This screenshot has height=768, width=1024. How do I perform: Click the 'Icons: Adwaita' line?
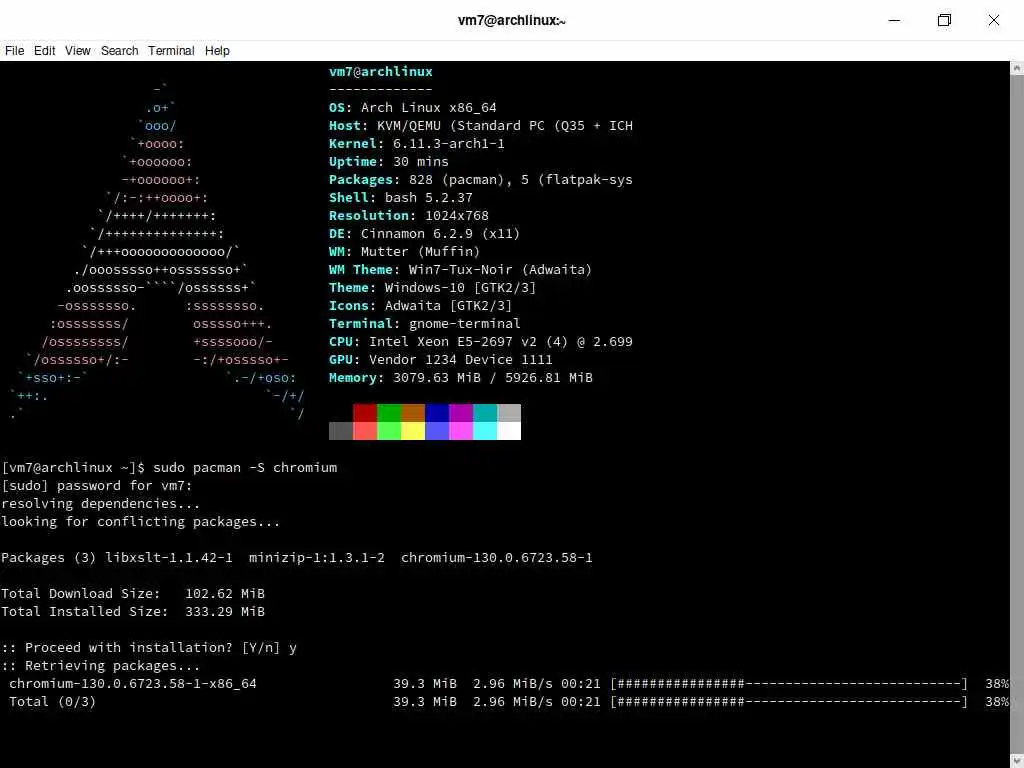pos(421,306)
